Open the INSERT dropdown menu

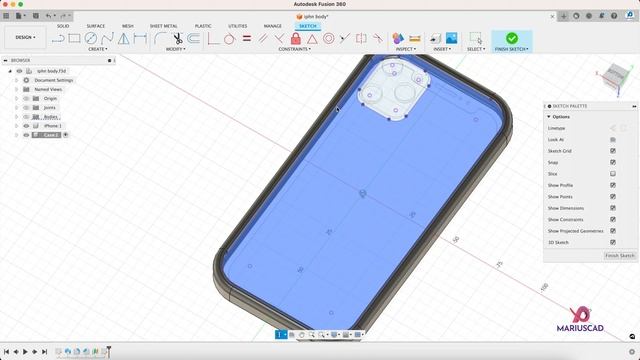pyautogui.click(x=442, y=49)
